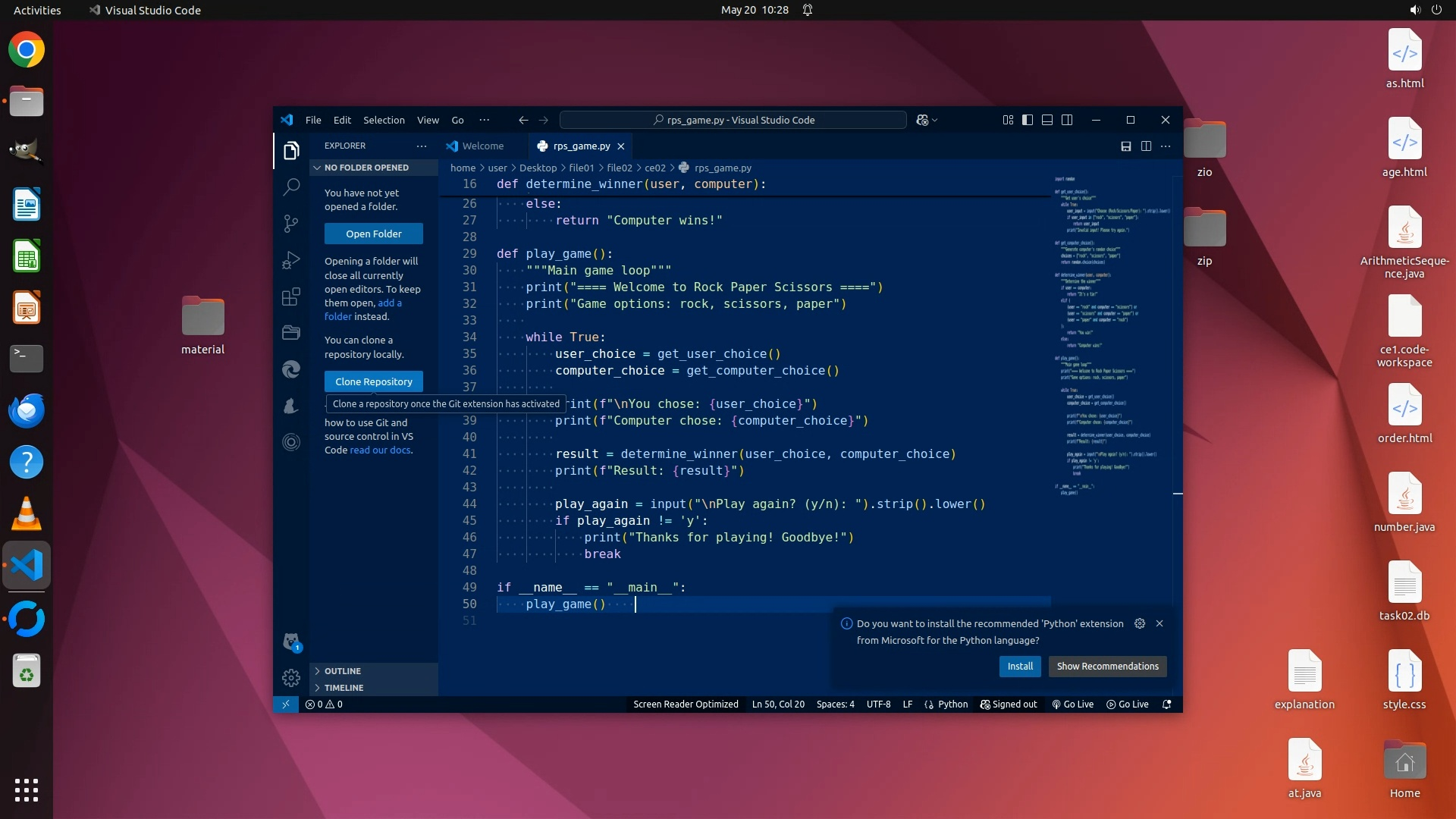Toggle the bottom Panel visibility
1456x819 pixels.
click(x=1047, y=120)
